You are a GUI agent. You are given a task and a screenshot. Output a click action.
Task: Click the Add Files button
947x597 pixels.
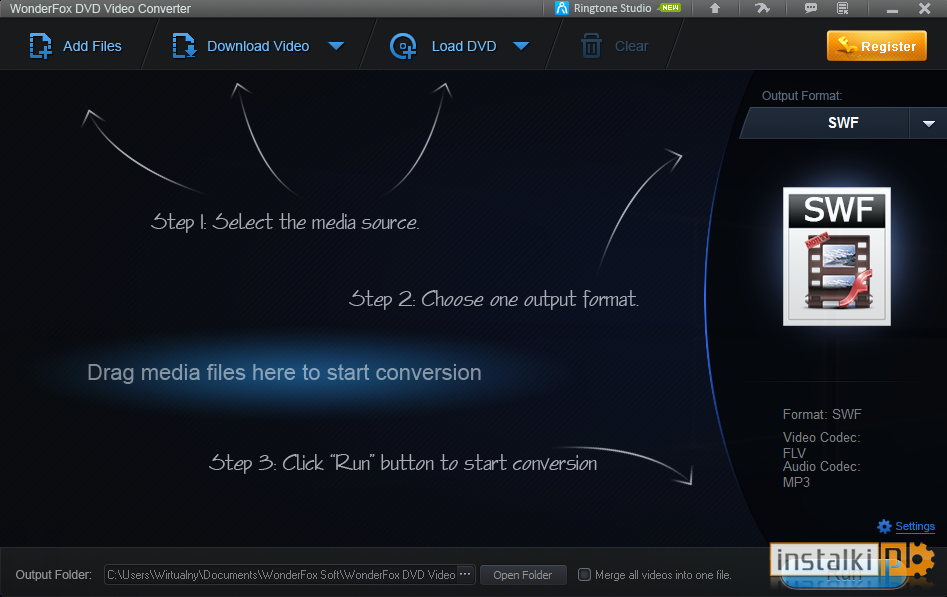pos(75,46)
